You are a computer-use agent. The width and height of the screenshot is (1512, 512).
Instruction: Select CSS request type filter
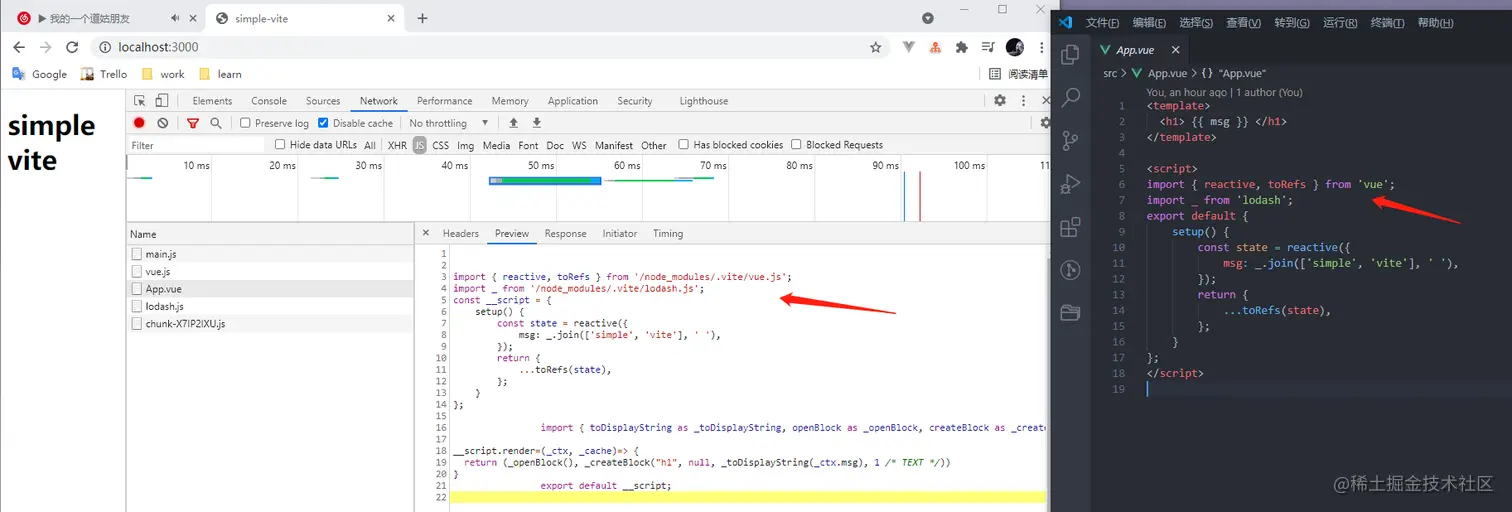(440, 145)
